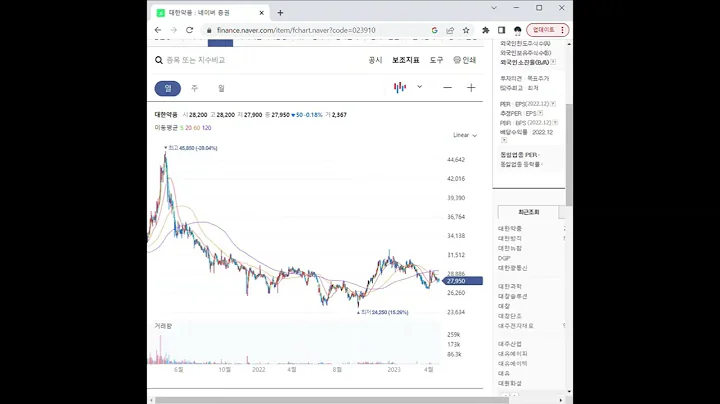
Task: Open 대주전자재료 in recent list
Action: pyautogui.click(x=516, y=326)
